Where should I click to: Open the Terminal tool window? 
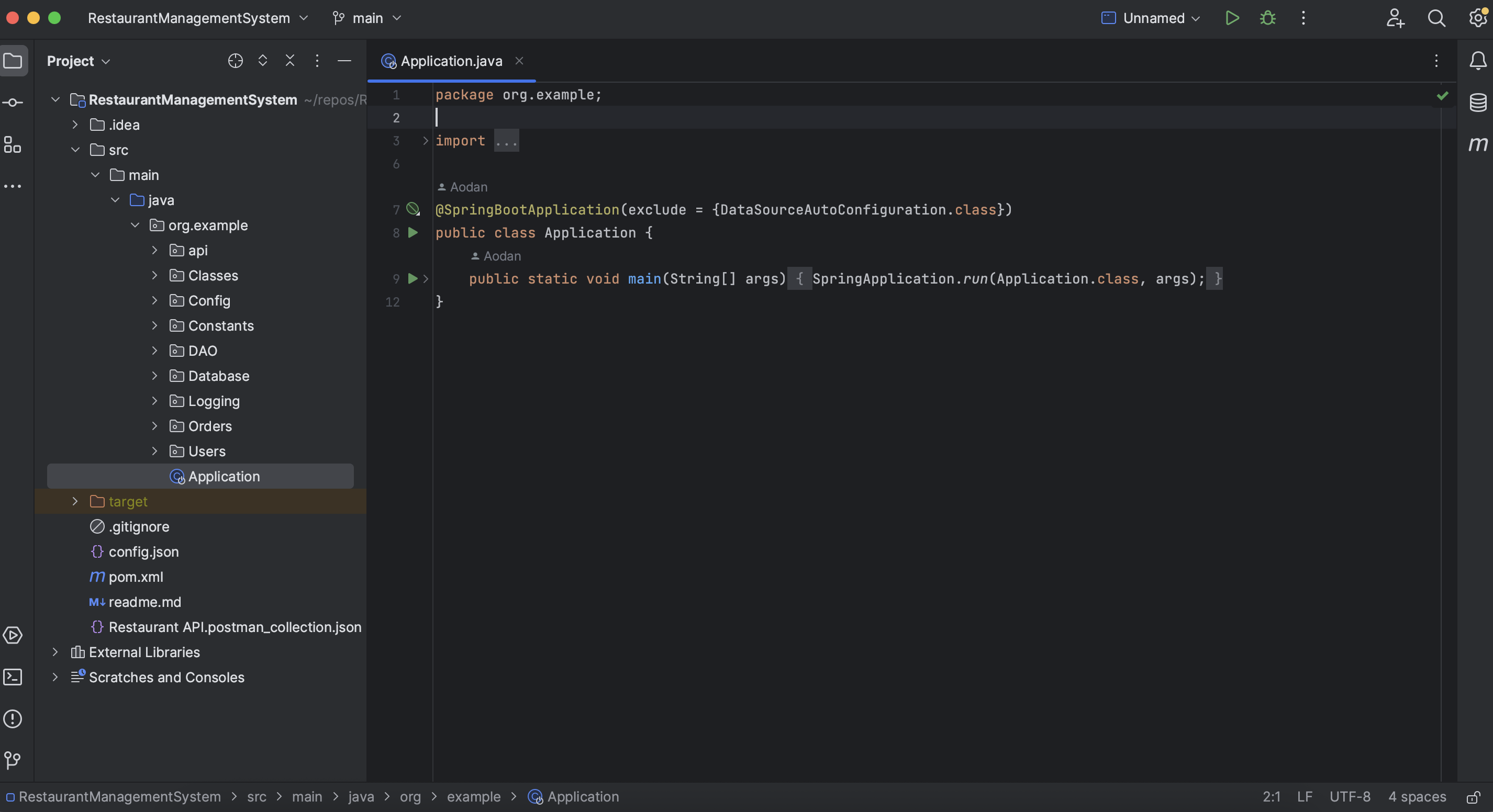(13, 677)
